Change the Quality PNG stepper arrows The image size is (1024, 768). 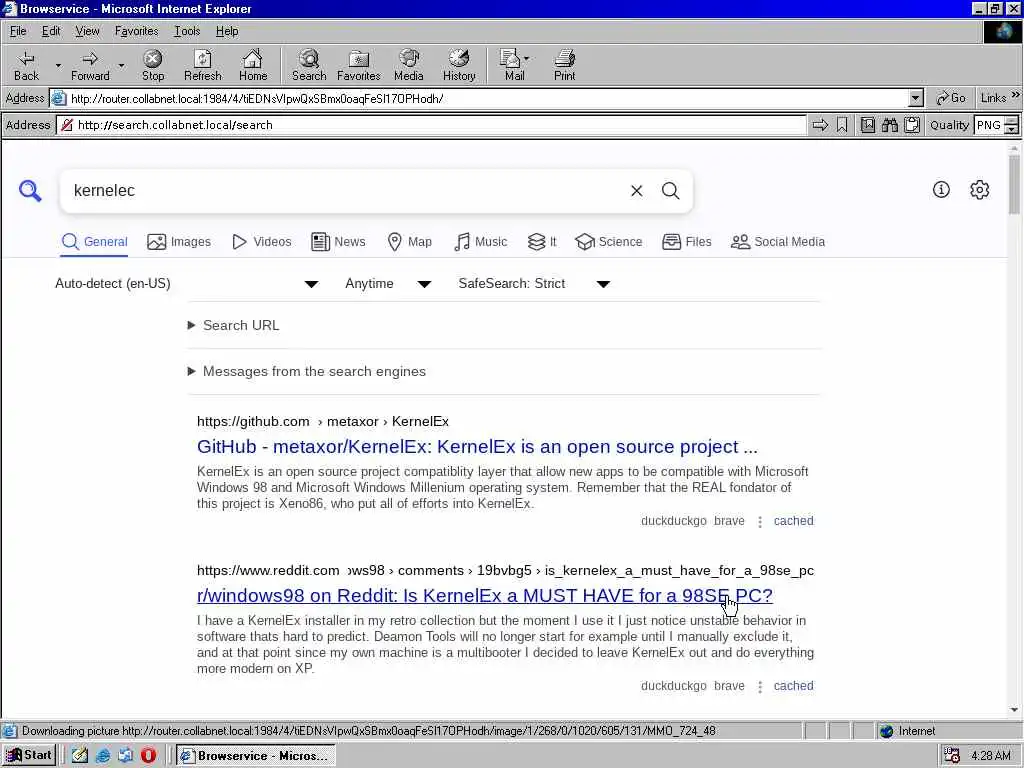pos(1012,125)
